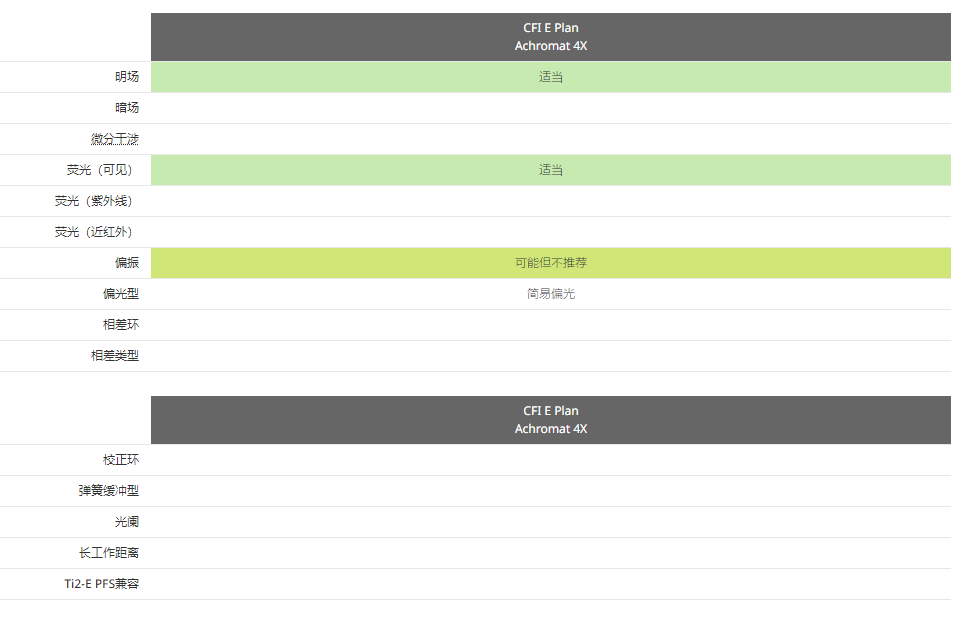Click the 简易偏光 value text
The image size is (967, 618).
[x=550, y=294]
